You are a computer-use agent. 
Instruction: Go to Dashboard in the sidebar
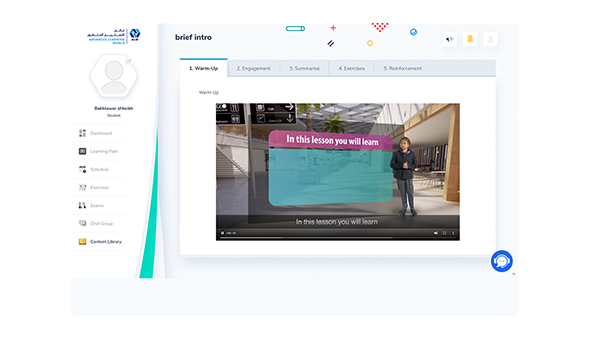100,133
